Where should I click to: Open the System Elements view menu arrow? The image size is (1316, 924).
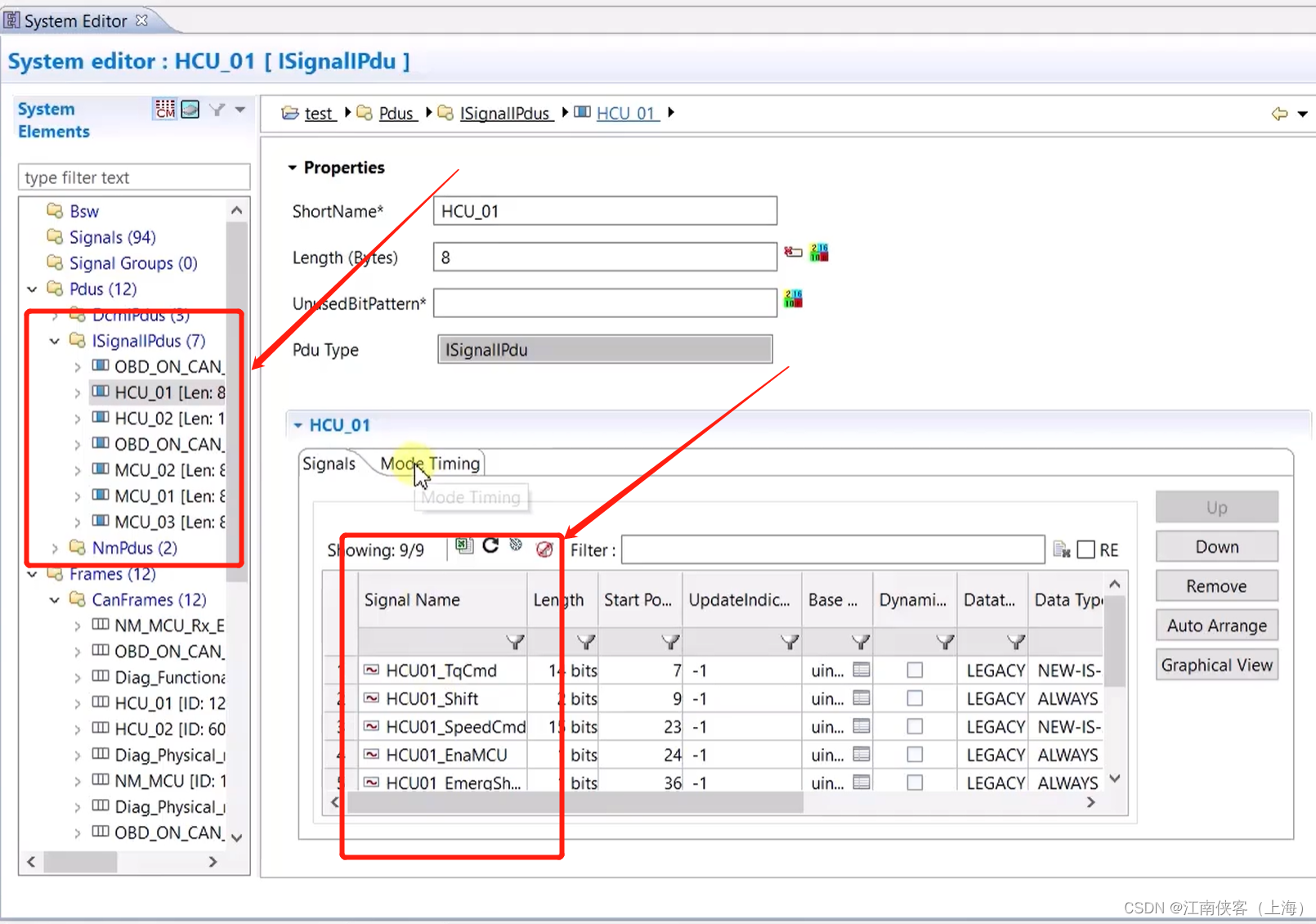[240, 109]
